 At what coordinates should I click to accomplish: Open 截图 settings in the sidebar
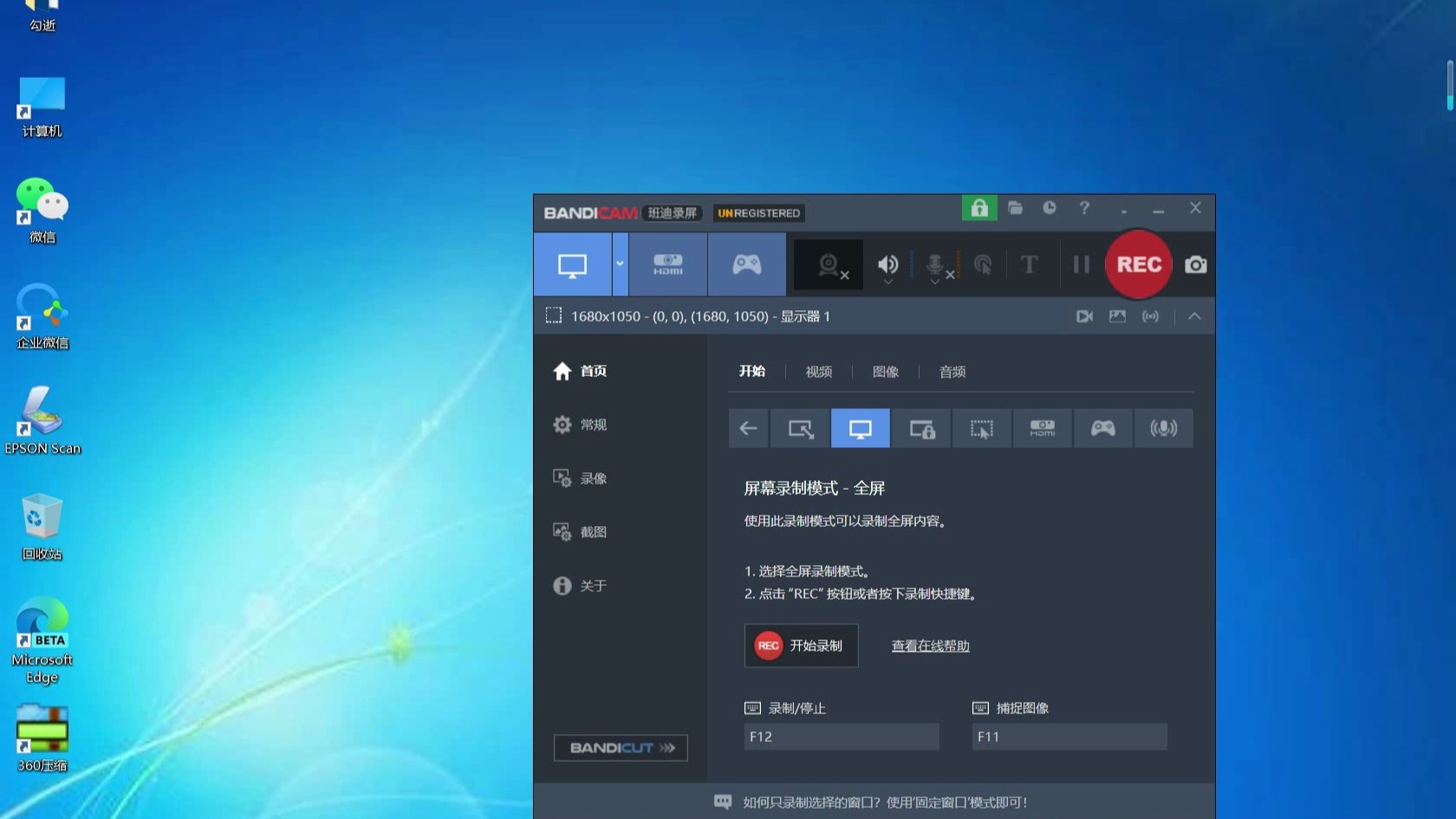click(x=581, y=532)
